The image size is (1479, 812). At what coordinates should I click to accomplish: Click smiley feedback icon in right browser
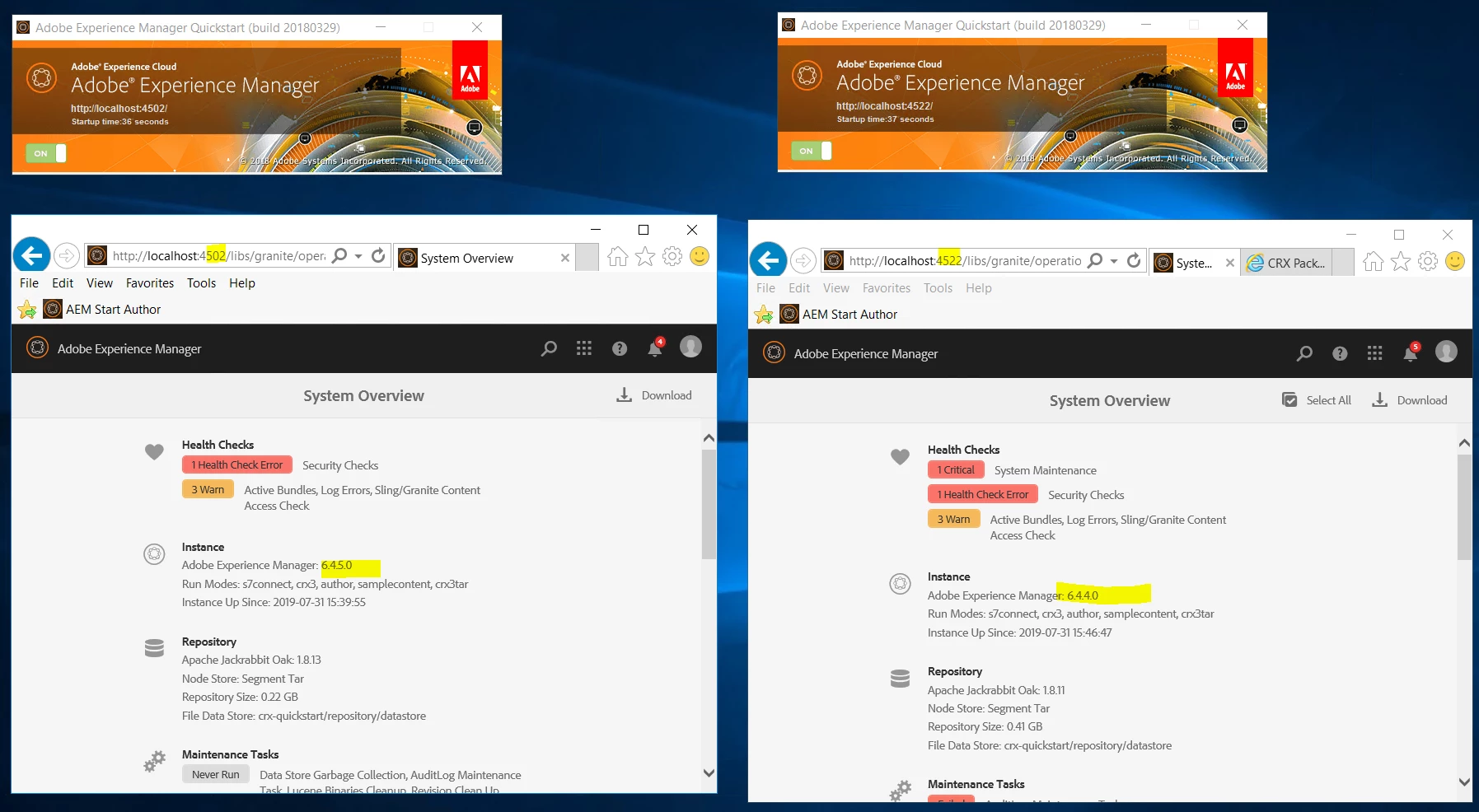(x=1455, y=261)
